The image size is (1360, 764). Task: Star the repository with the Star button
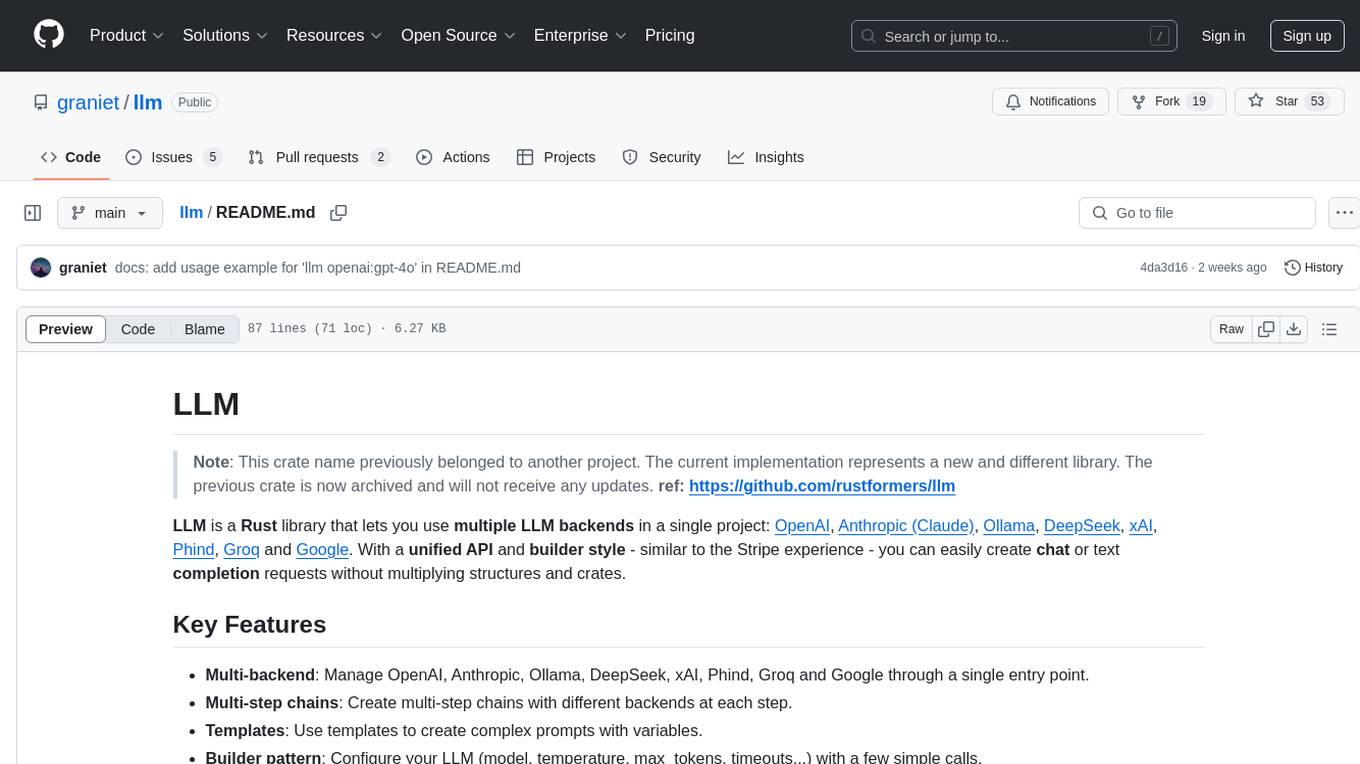click(x=1289, y=101)
